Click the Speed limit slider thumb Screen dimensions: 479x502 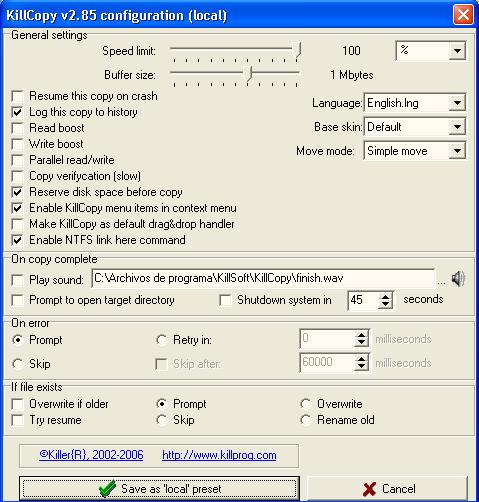coord(297,51)
